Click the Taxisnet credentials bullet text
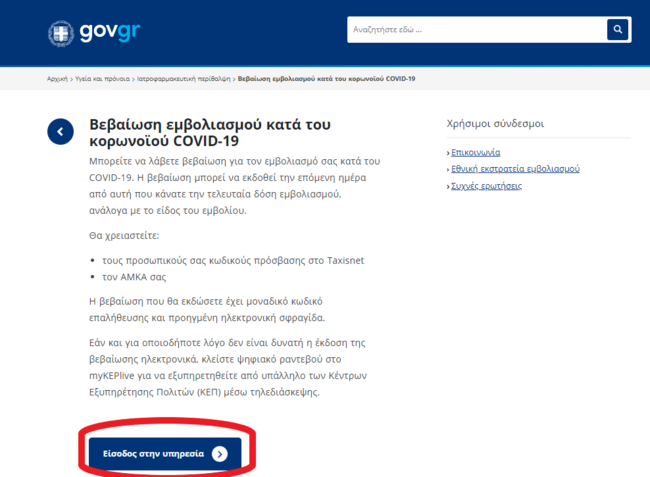 pyautogui.click(x=233, y=260)
